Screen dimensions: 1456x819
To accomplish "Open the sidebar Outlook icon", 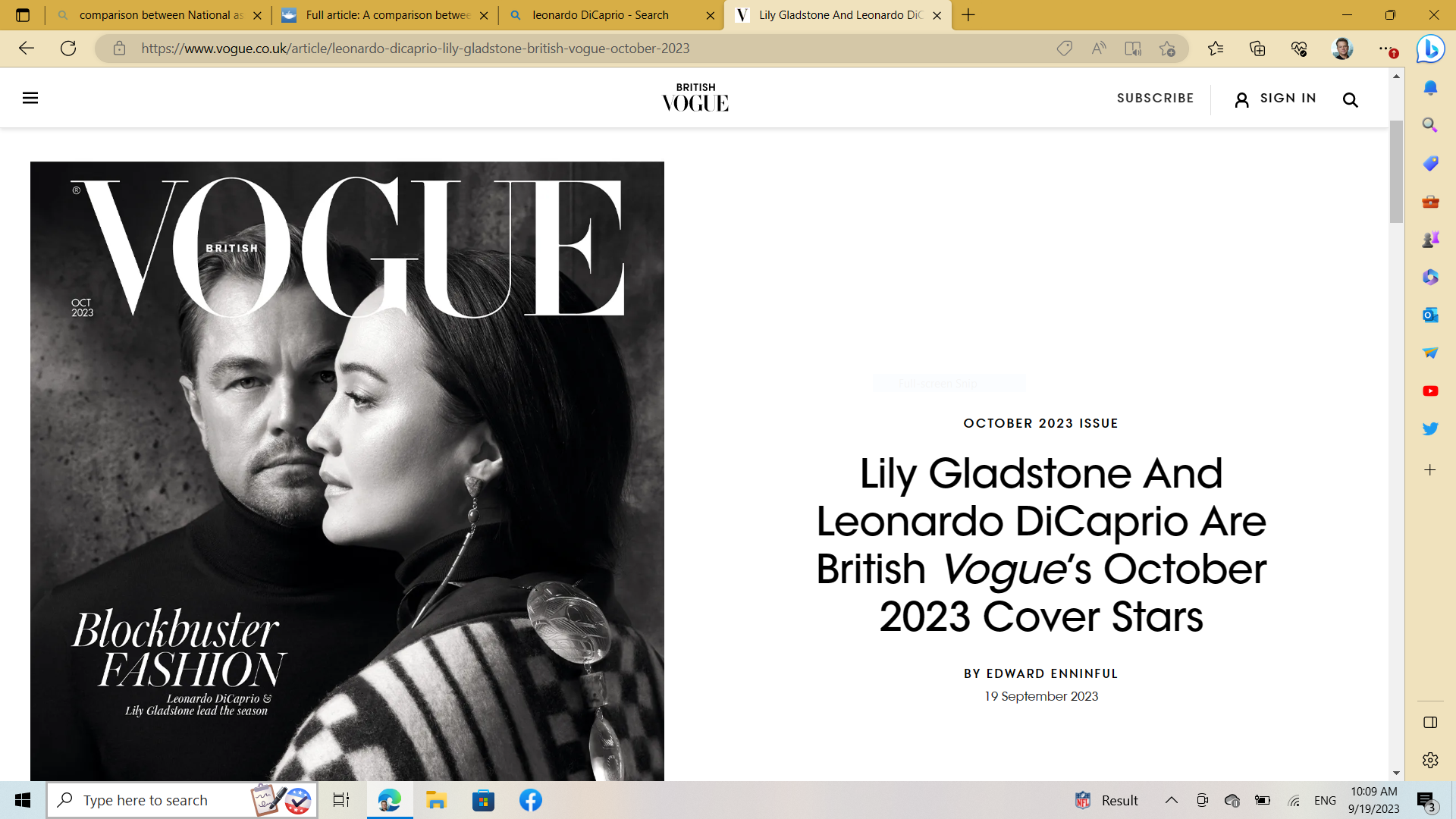I will (1430, 315).
